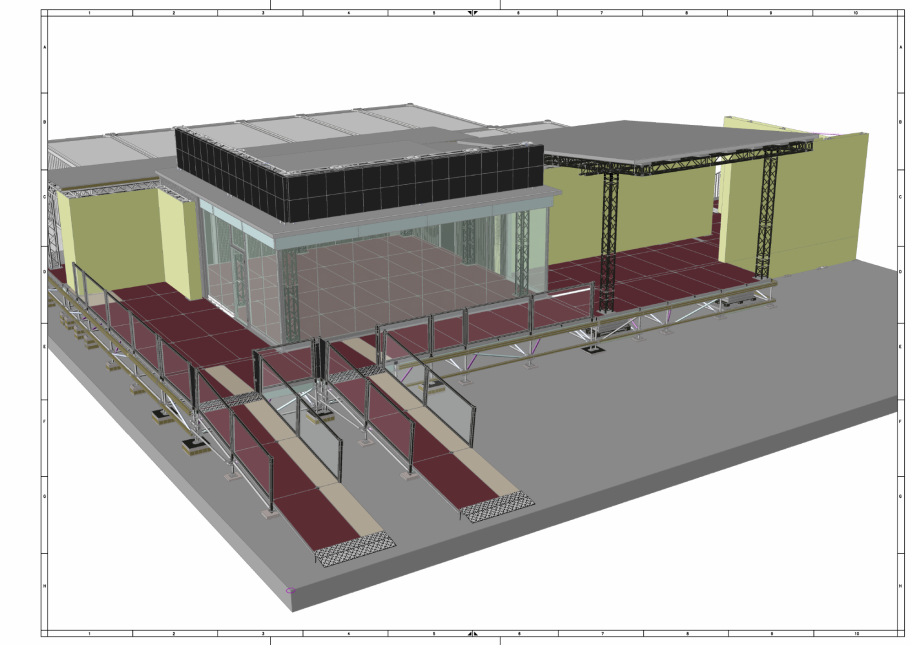Select the right truss tower under canopy

click(768, 215)
